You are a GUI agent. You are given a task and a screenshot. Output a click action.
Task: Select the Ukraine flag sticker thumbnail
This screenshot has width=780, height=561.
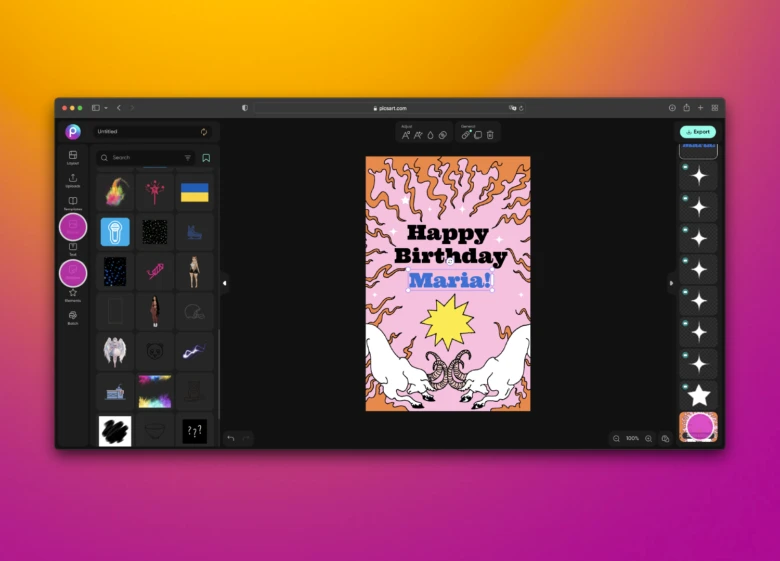pyautogui.click(x=194, y=191)
